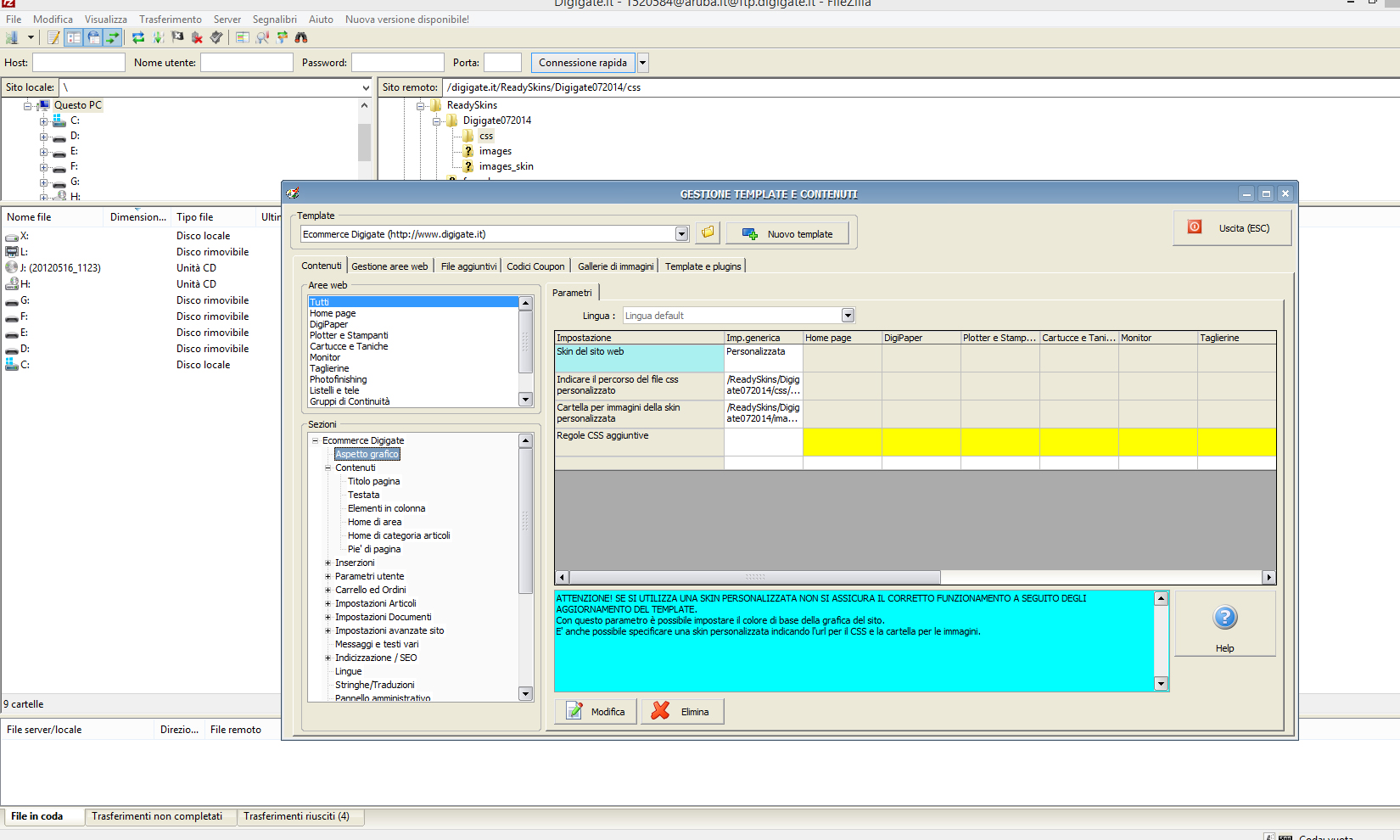Screen dimensions: 1400x840
Task: Toggle the local directory tree icon
Action: point(74,37)
